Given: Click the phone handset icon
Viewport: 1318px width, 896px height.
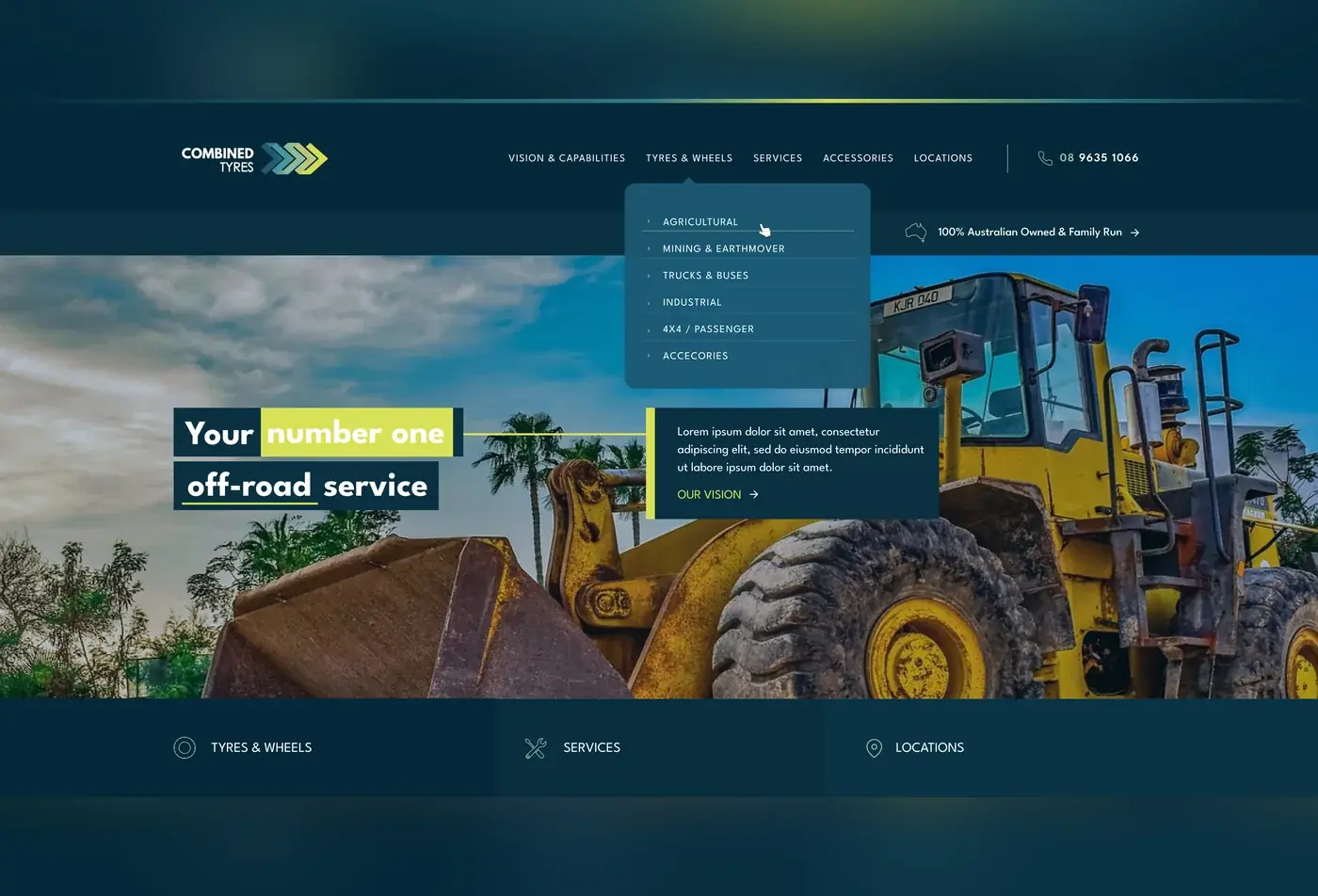Looking at the screenshot, I should 1045,158.
